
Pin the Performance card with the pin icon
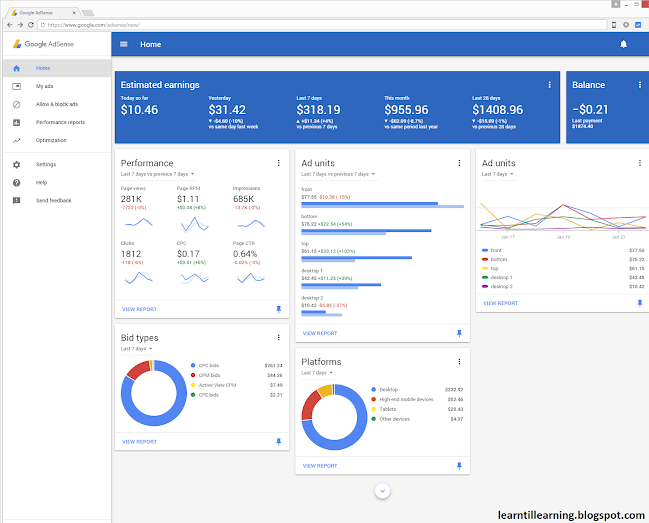[279, 309]
